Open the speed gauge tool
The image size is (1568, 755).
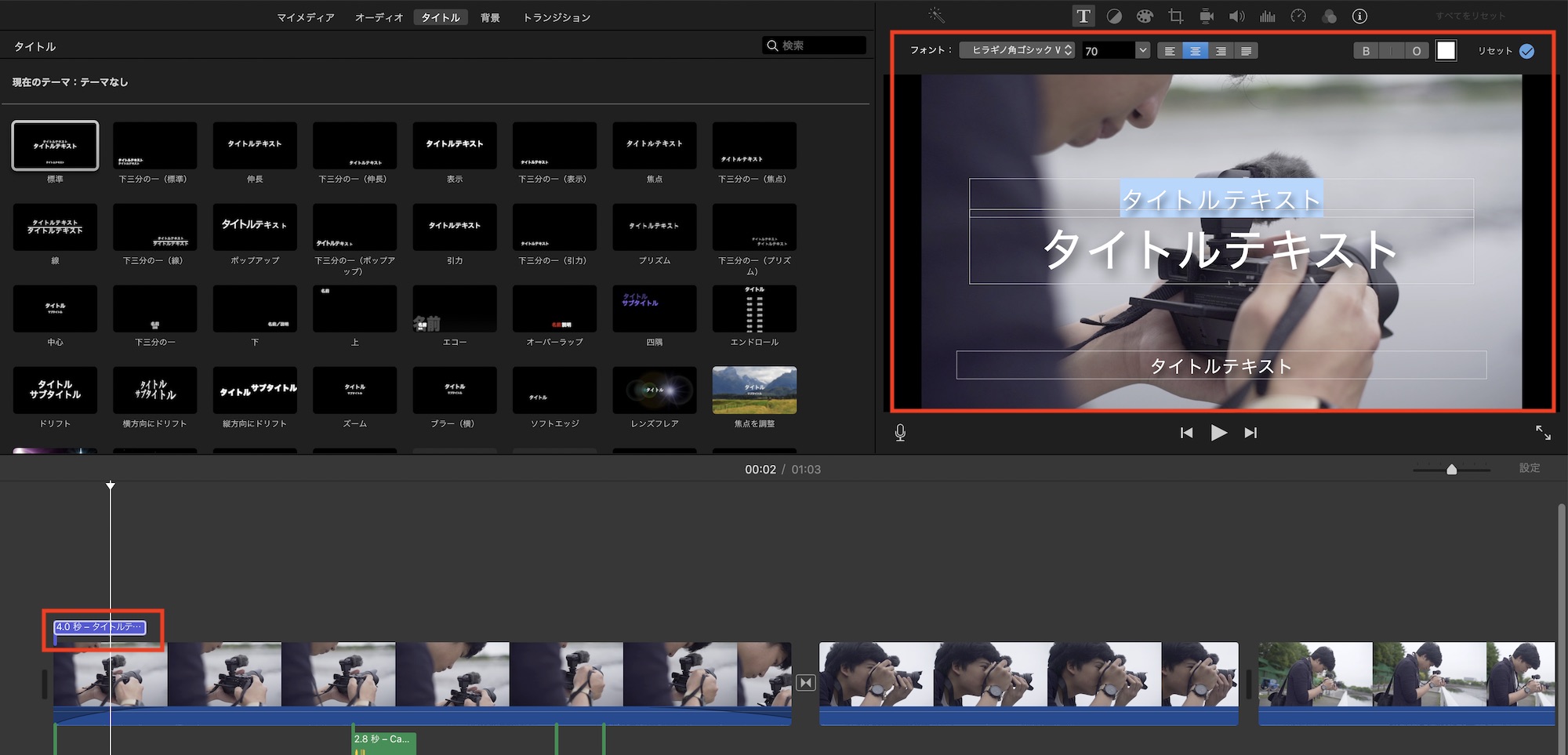click(x=1298, y=16)
